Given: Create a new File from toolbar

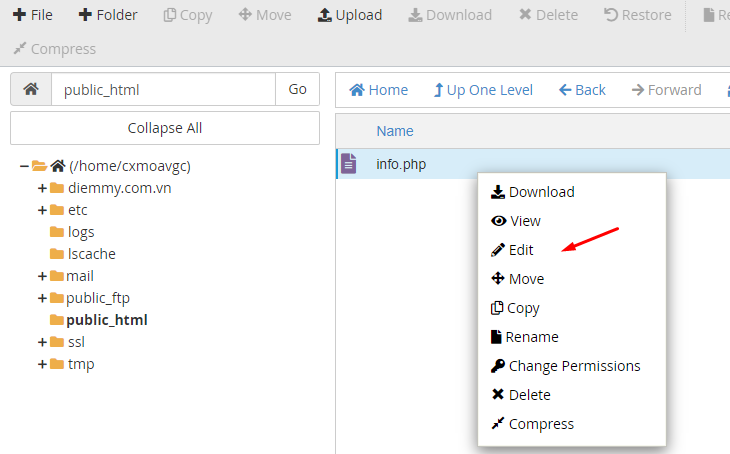Looking at the screenshot, I should [32, 15].
